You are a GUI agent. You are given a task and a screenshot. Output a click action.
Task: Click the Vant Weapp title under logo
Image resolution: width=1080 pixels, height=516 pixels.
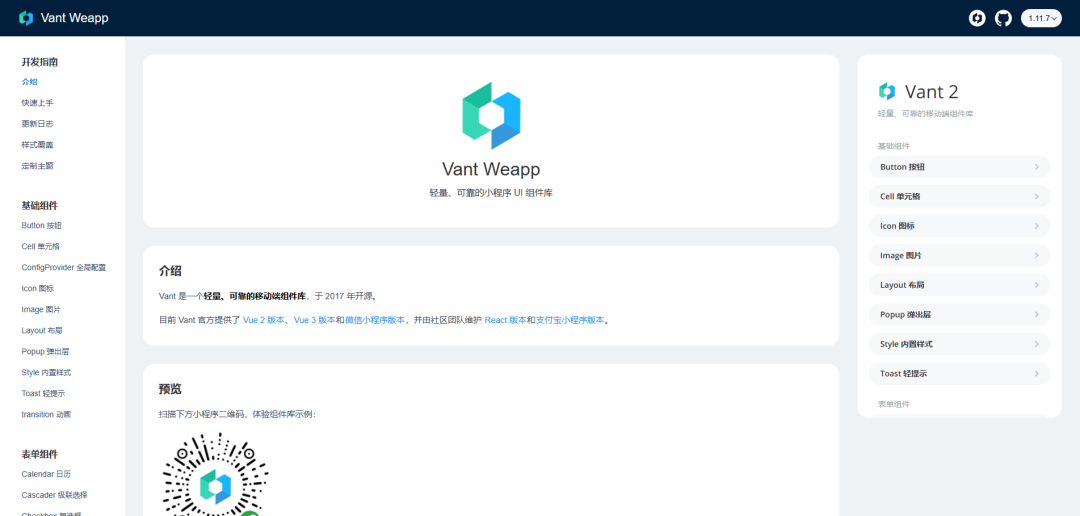click(x=491, y=169)
